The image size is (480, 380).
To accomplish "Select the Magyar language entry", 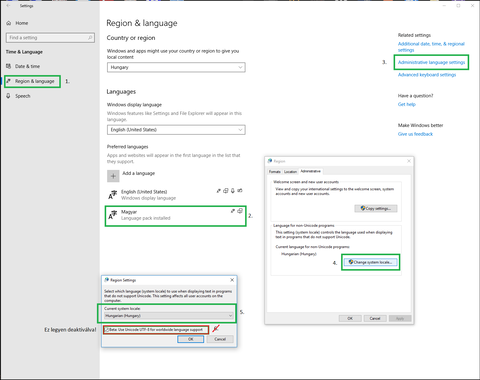I will [x=176, y=215].
